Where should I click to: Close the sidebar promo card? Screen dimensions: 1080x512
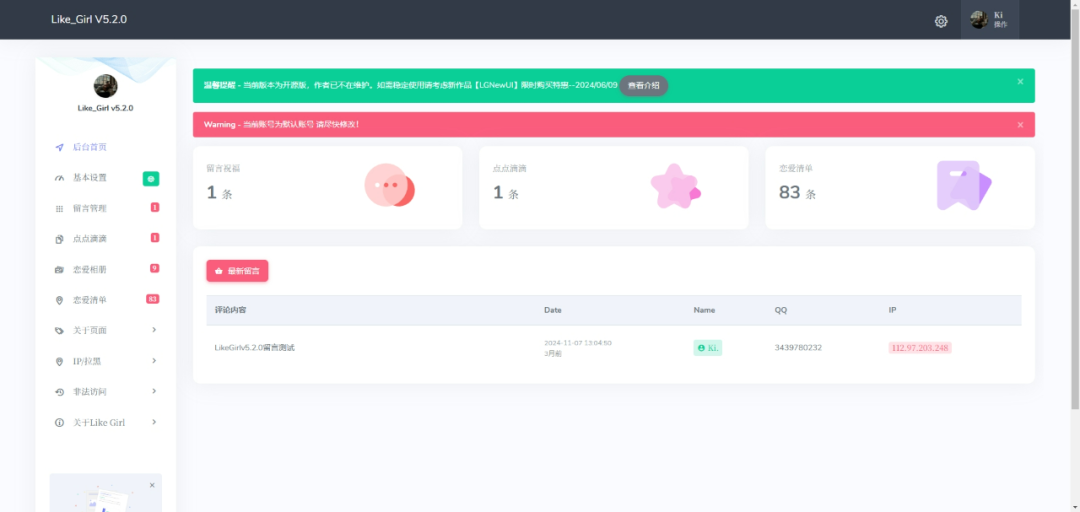click(x=152, y=485)
